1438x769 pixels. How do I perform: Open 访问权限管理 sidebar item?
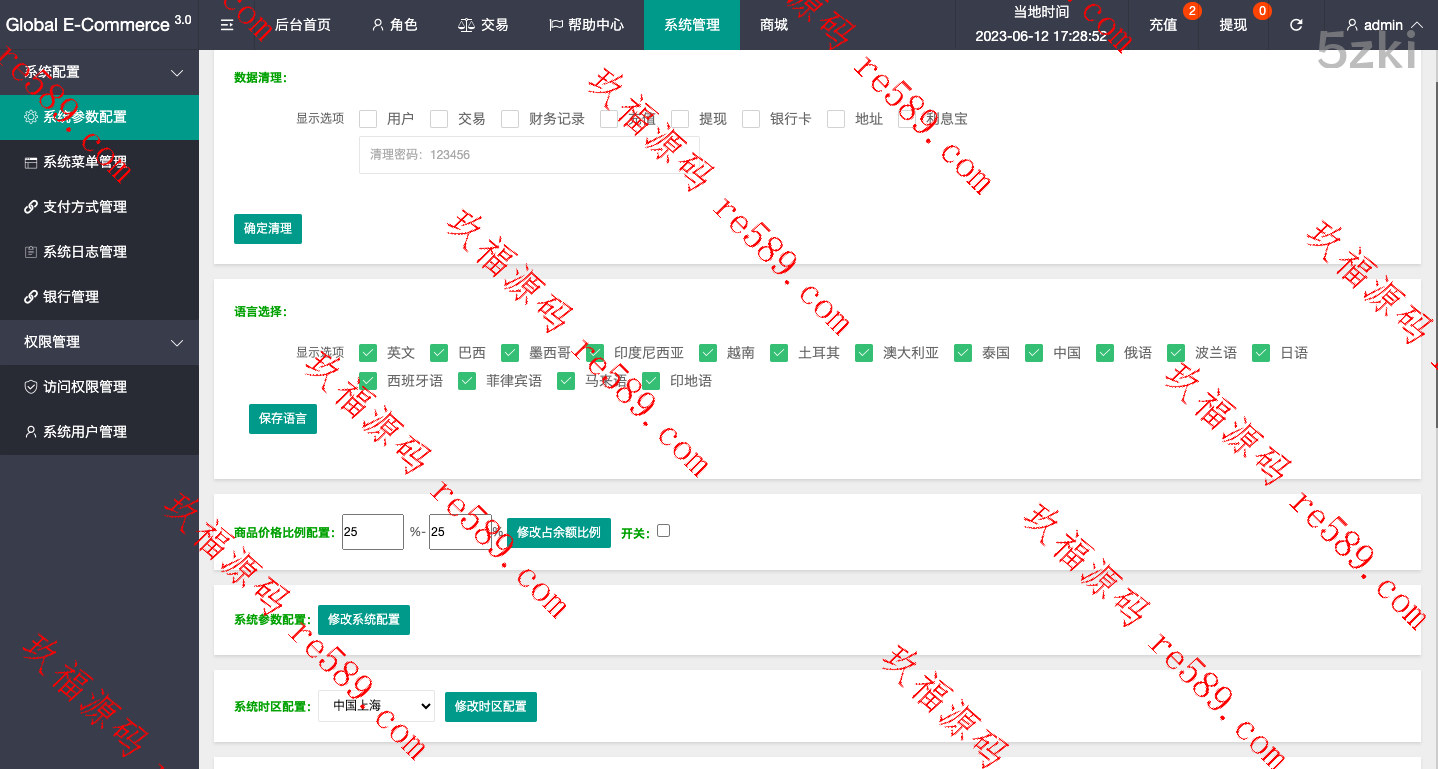click(85, 387)
